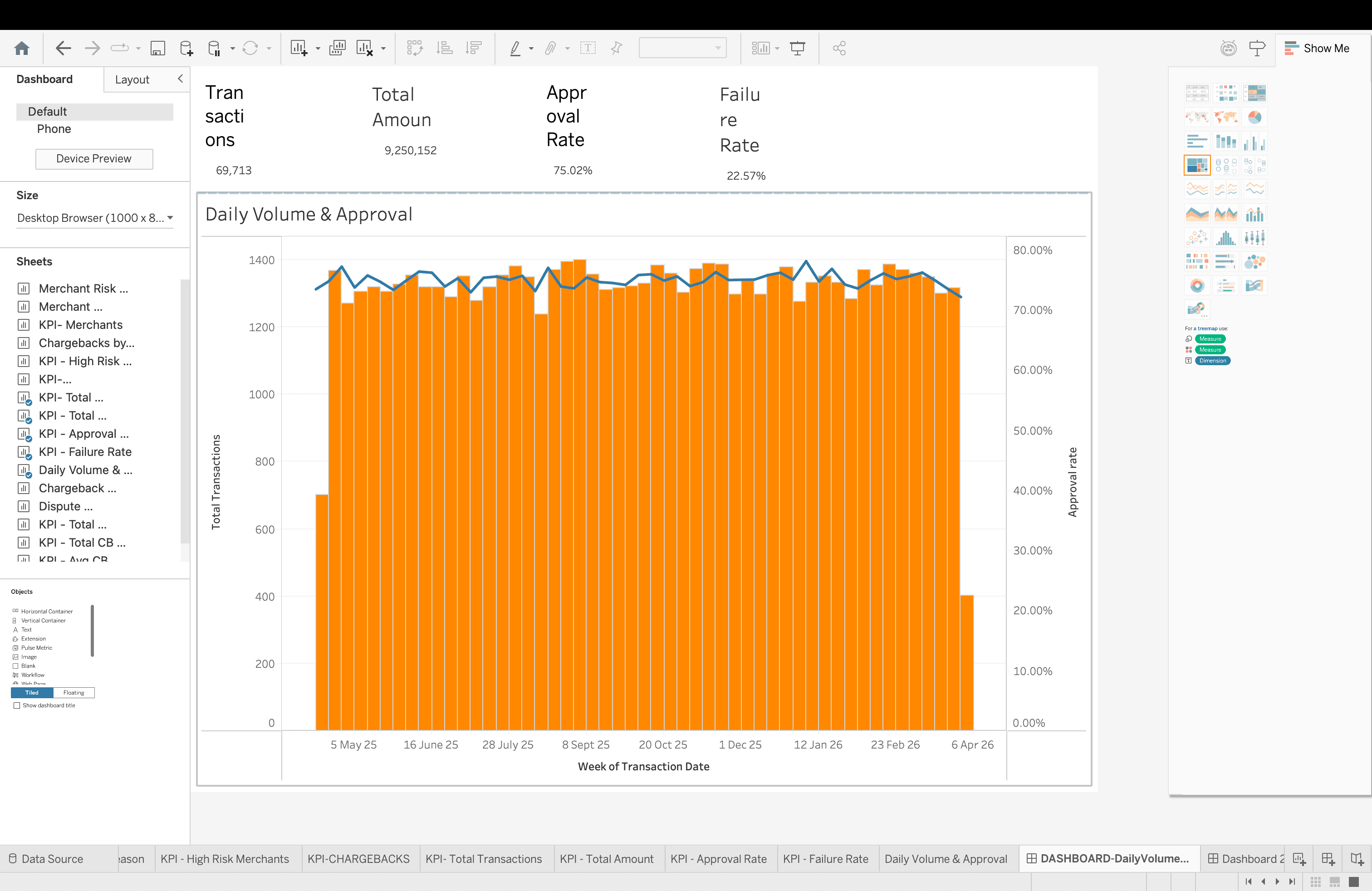
Task: Click the presentation mode icon
Action: click(798, 49)
